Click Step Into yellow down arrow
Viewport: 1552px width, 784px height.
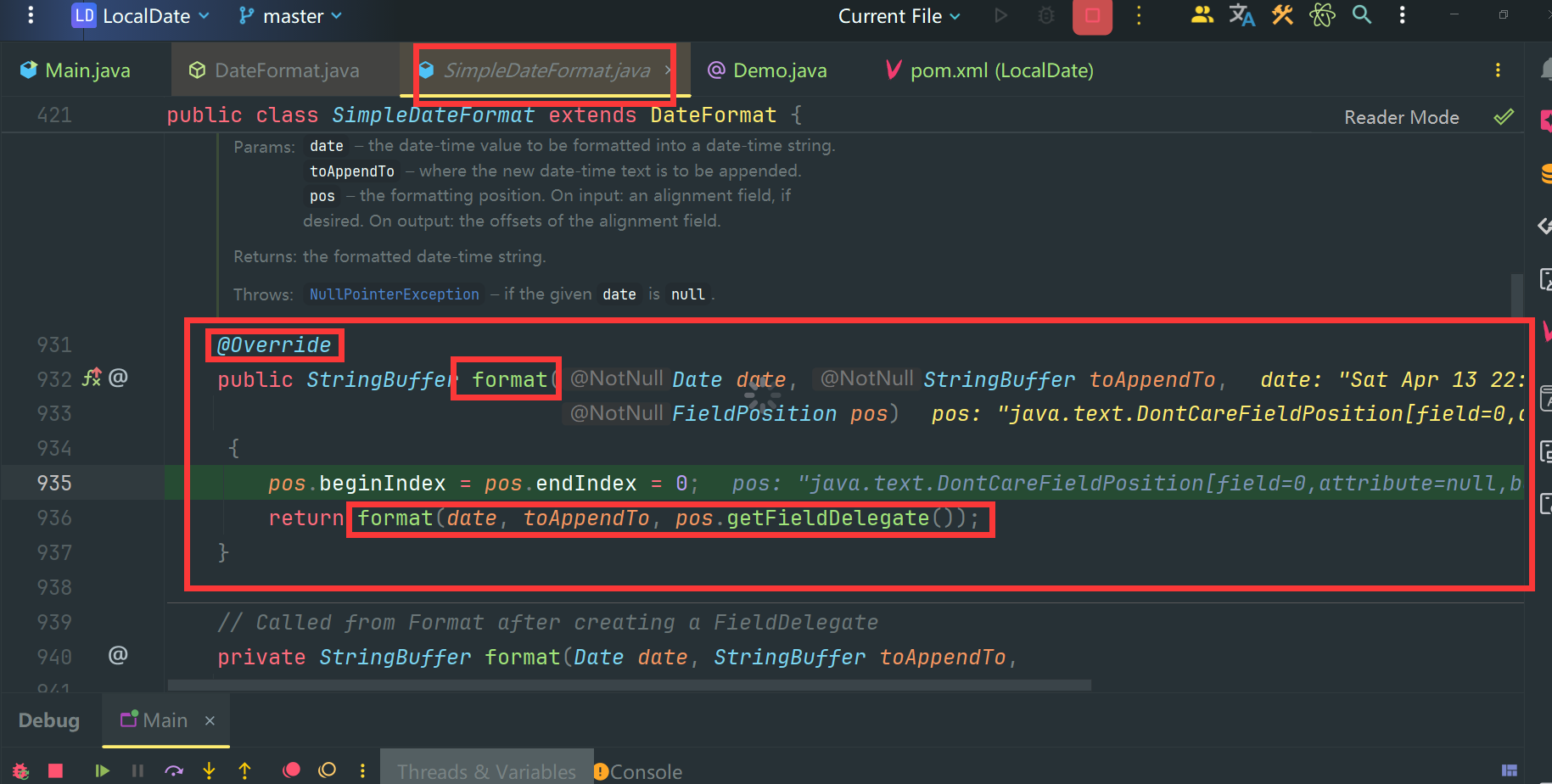(x=210, y=770)
